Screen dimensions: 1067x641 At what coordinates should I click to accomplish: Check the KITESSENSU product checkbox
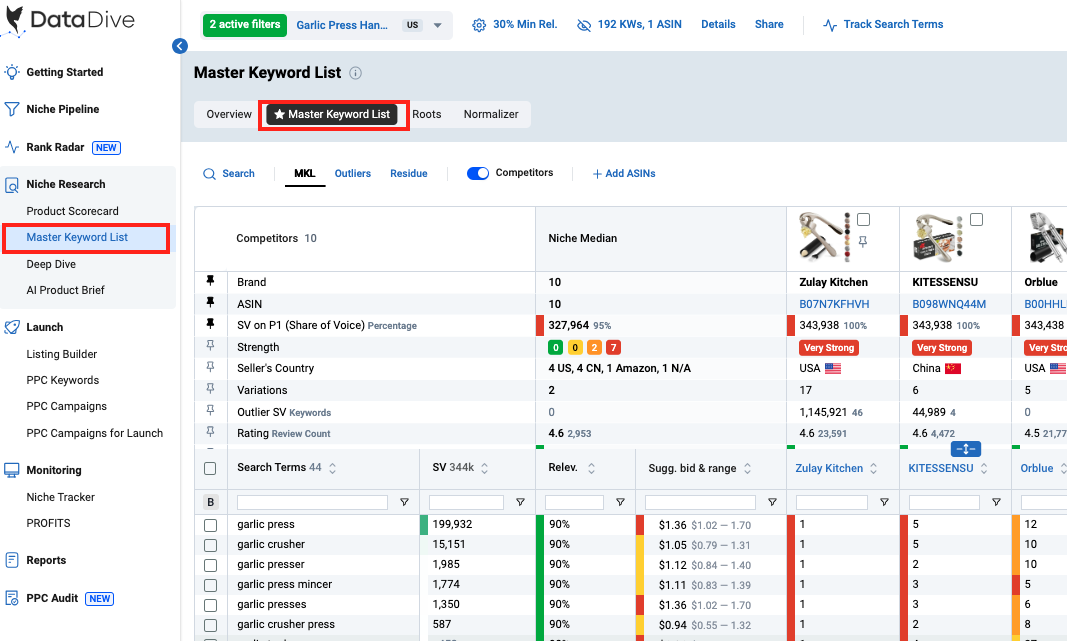click(976, 219)
